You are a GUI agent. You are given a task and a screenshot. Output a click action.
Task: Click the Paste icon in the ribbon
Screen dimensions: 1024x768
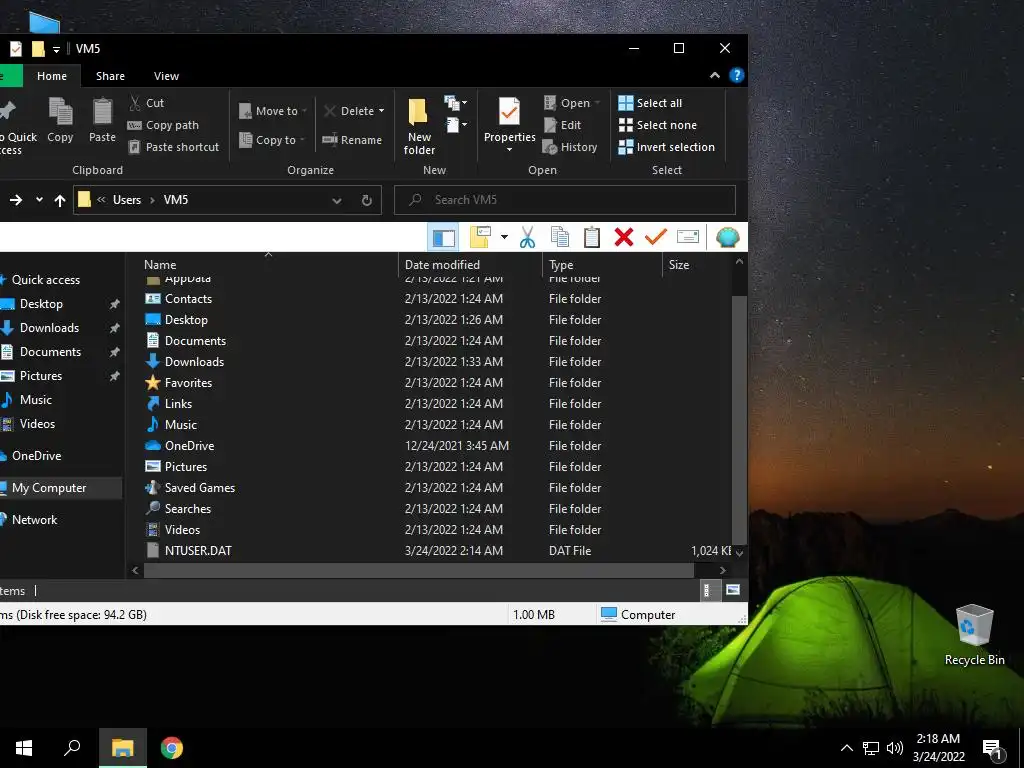[x=102, y=120]
